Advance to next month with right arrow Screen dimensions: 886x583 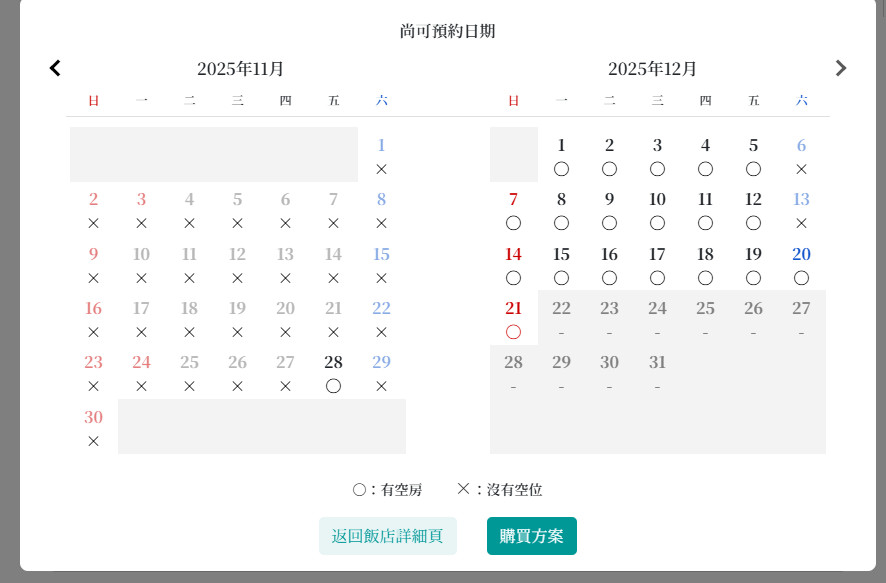click(x=841, y=68)
